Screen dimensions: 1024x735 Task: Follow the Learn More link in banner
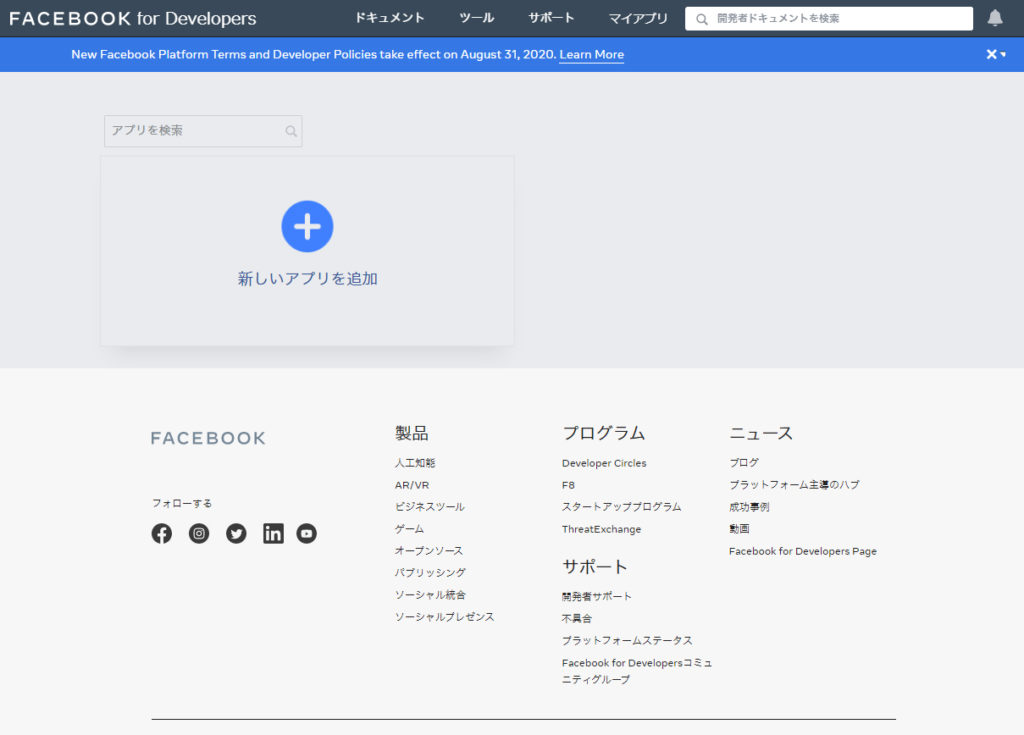point(591,54)
